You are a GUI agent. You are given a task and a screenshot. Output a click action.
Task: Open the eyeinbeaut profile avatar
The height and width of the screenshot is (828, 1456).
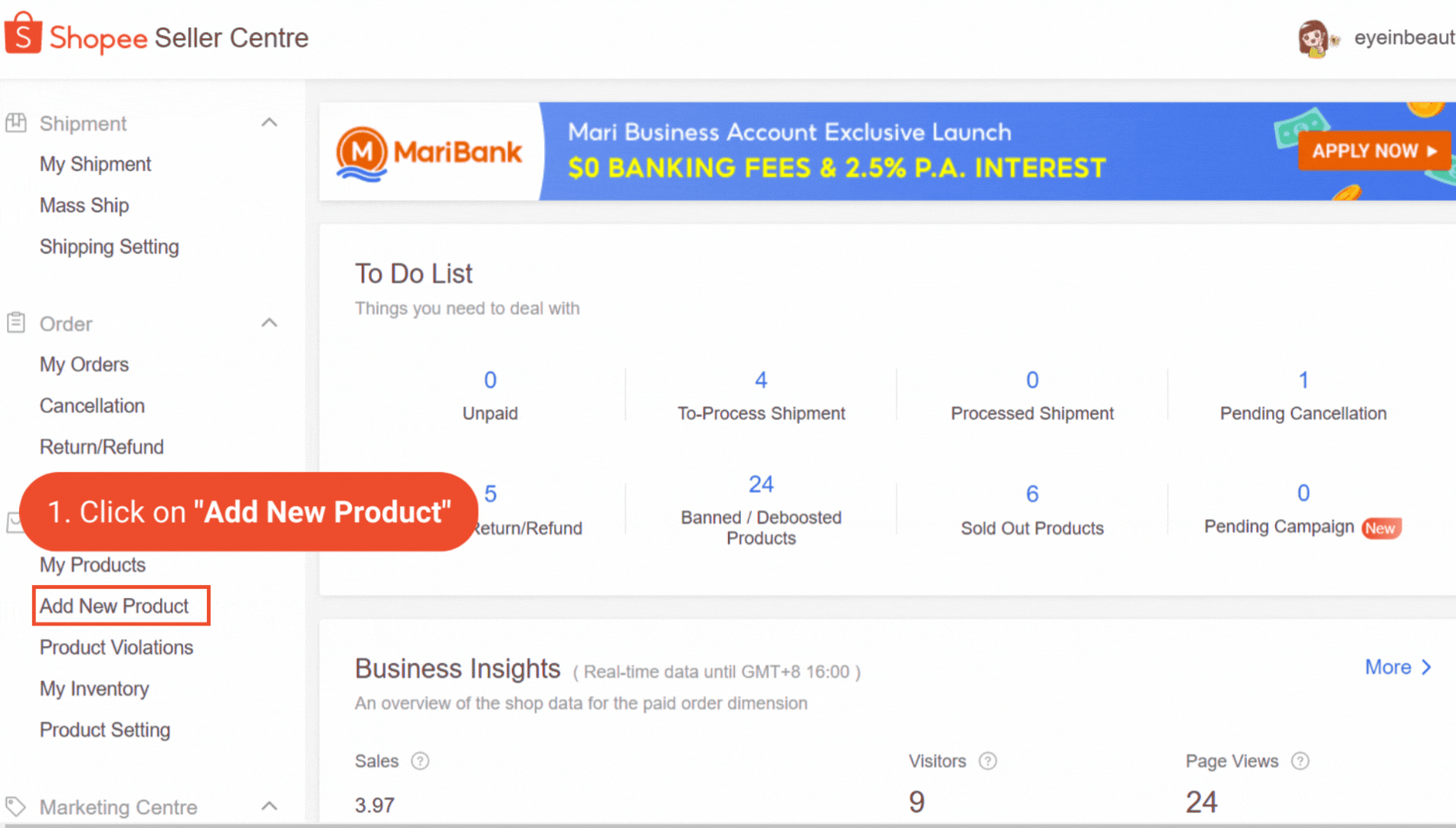1313,38
